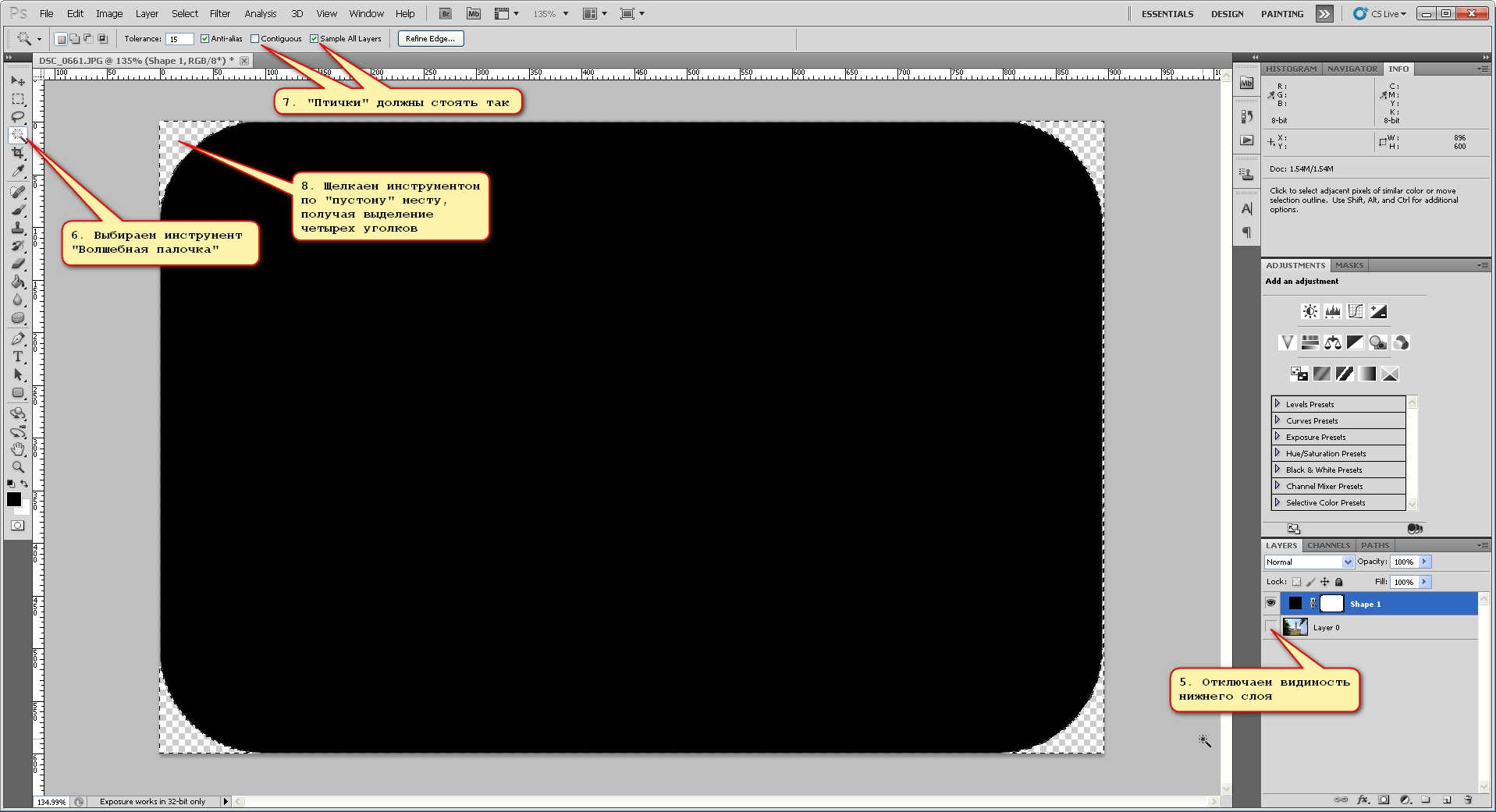Open the Filter menu
The width and height of the screenshot is (1496, 812).
point(220,13)
